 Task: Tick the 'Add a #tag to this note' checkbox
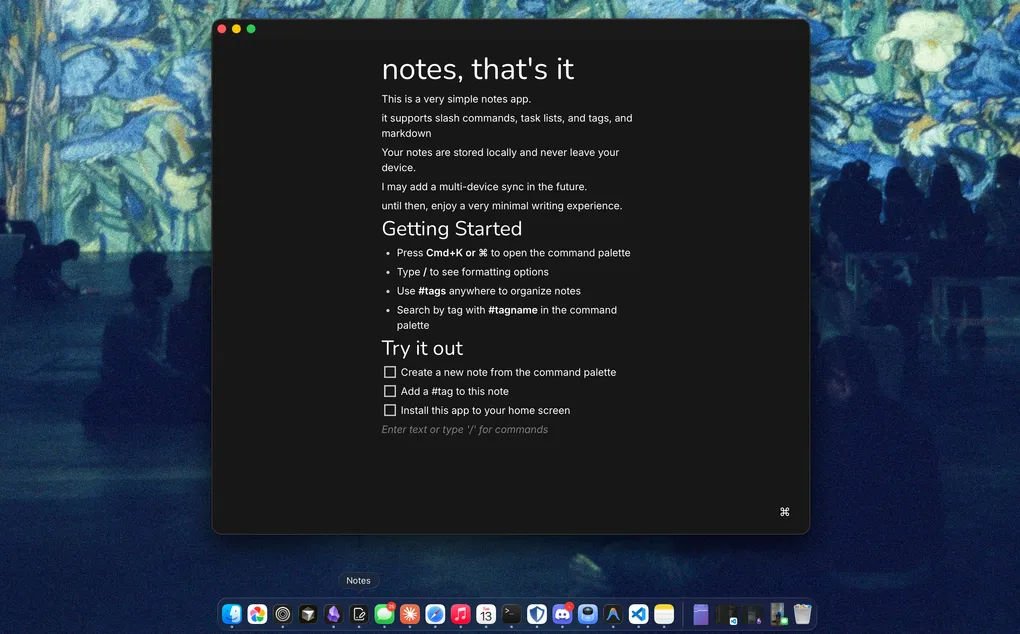pos(390,391)
